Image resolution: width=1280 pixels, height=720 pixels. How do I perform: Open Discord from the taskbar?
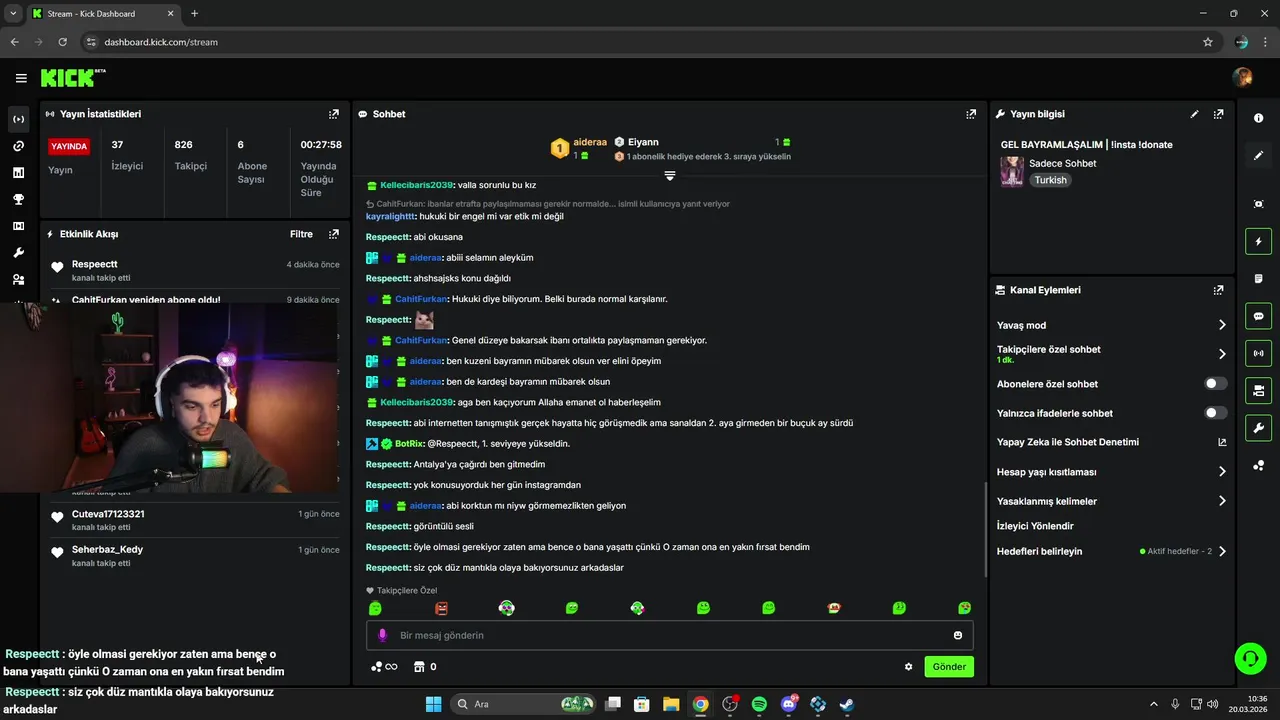[x=789, y=704]
